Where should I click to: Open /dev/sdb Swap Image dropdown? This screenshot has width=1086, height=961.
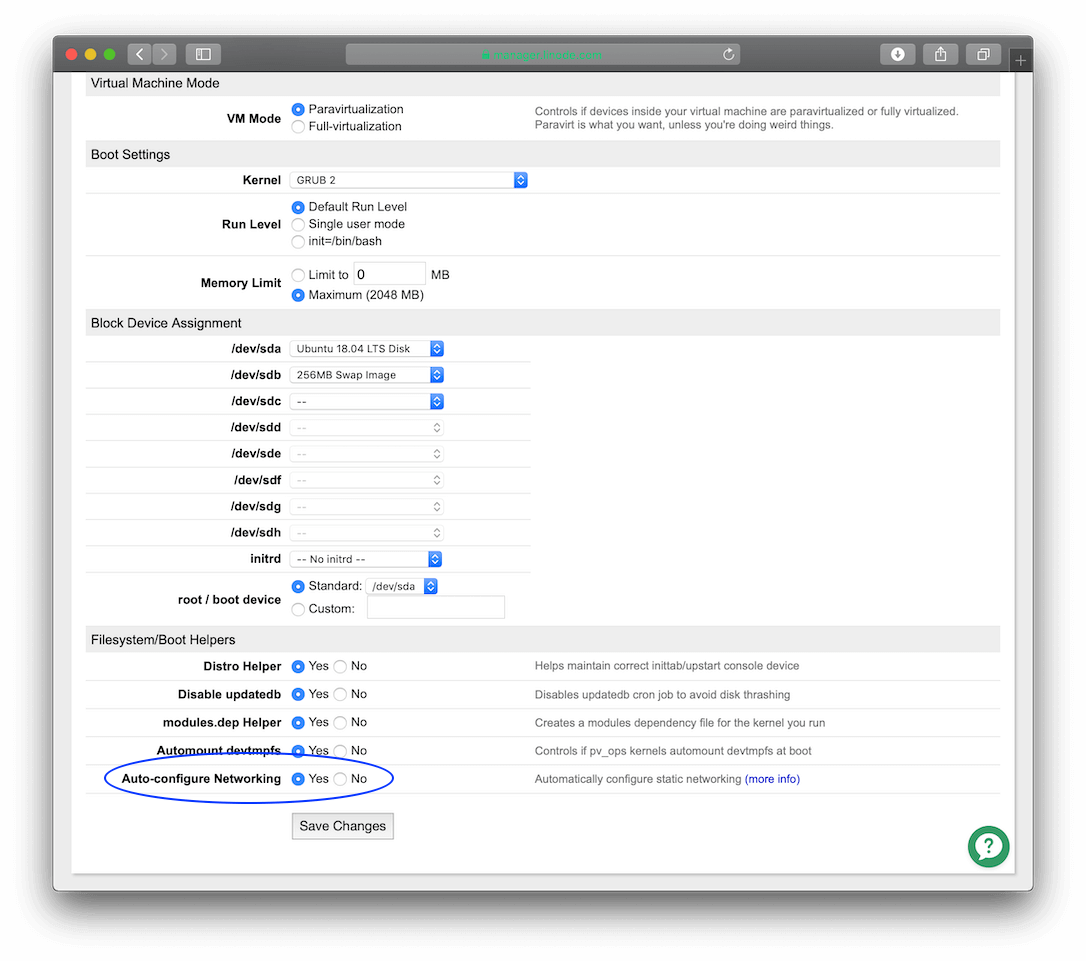tap(367, 375)
